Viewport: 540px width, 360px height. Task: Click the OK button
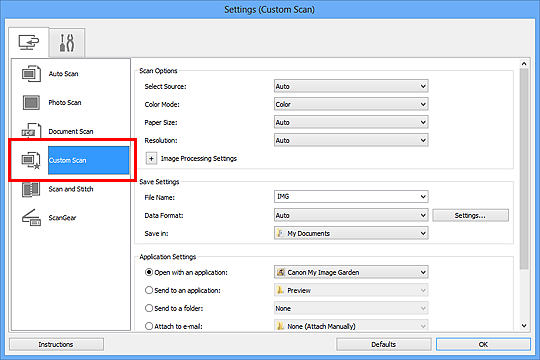tap(483, 344)
